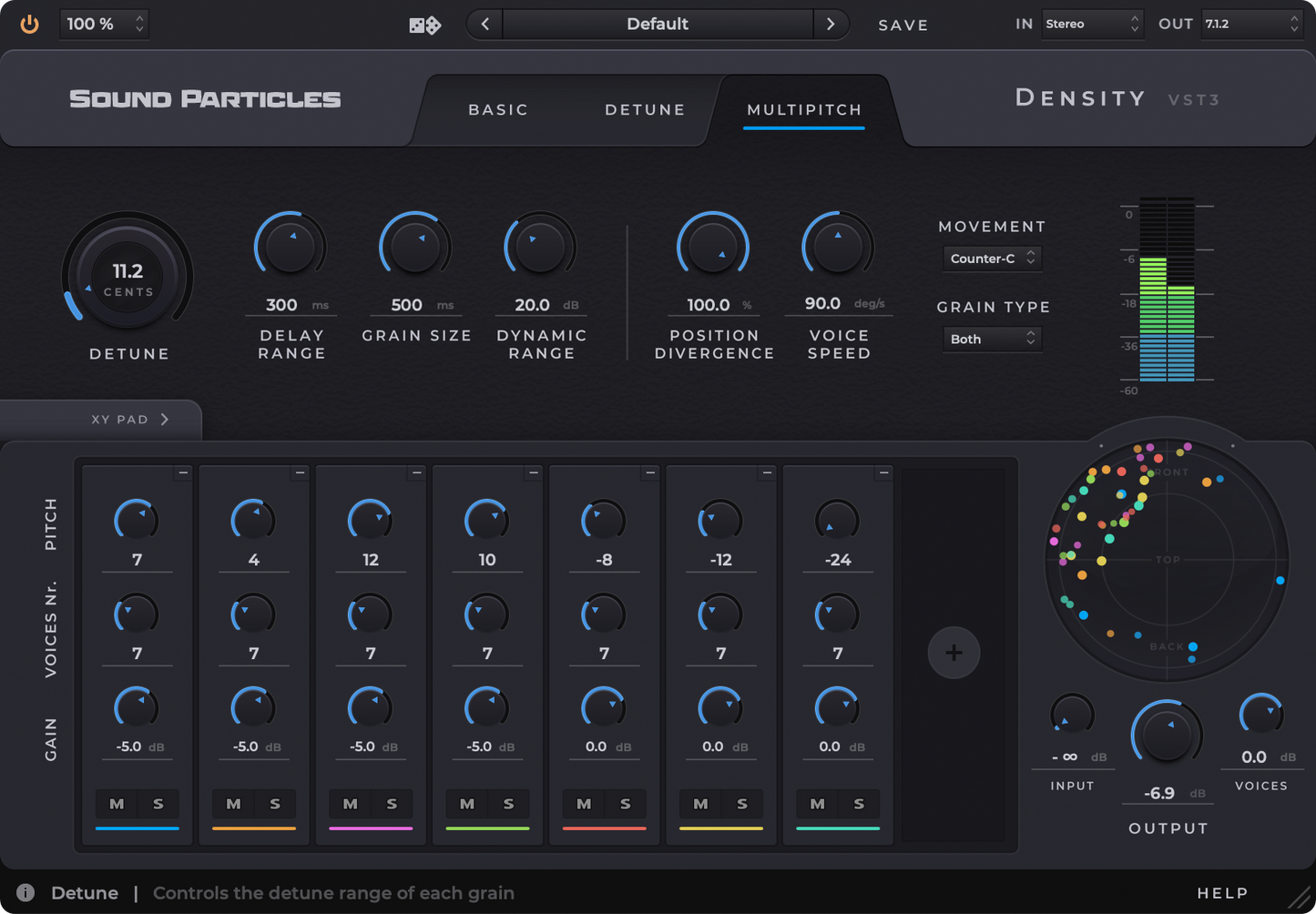Viewport: 1316px width, 914px height.
Task: Click the power button to bypass the plugin
Action: (28, 24)
